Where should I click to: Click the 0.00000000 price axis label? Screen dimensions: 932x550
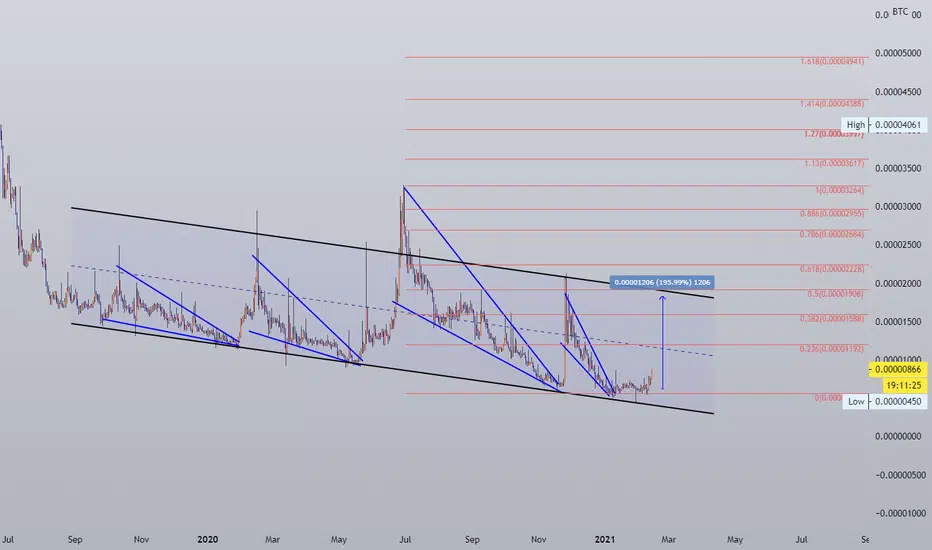coord(898,436)
